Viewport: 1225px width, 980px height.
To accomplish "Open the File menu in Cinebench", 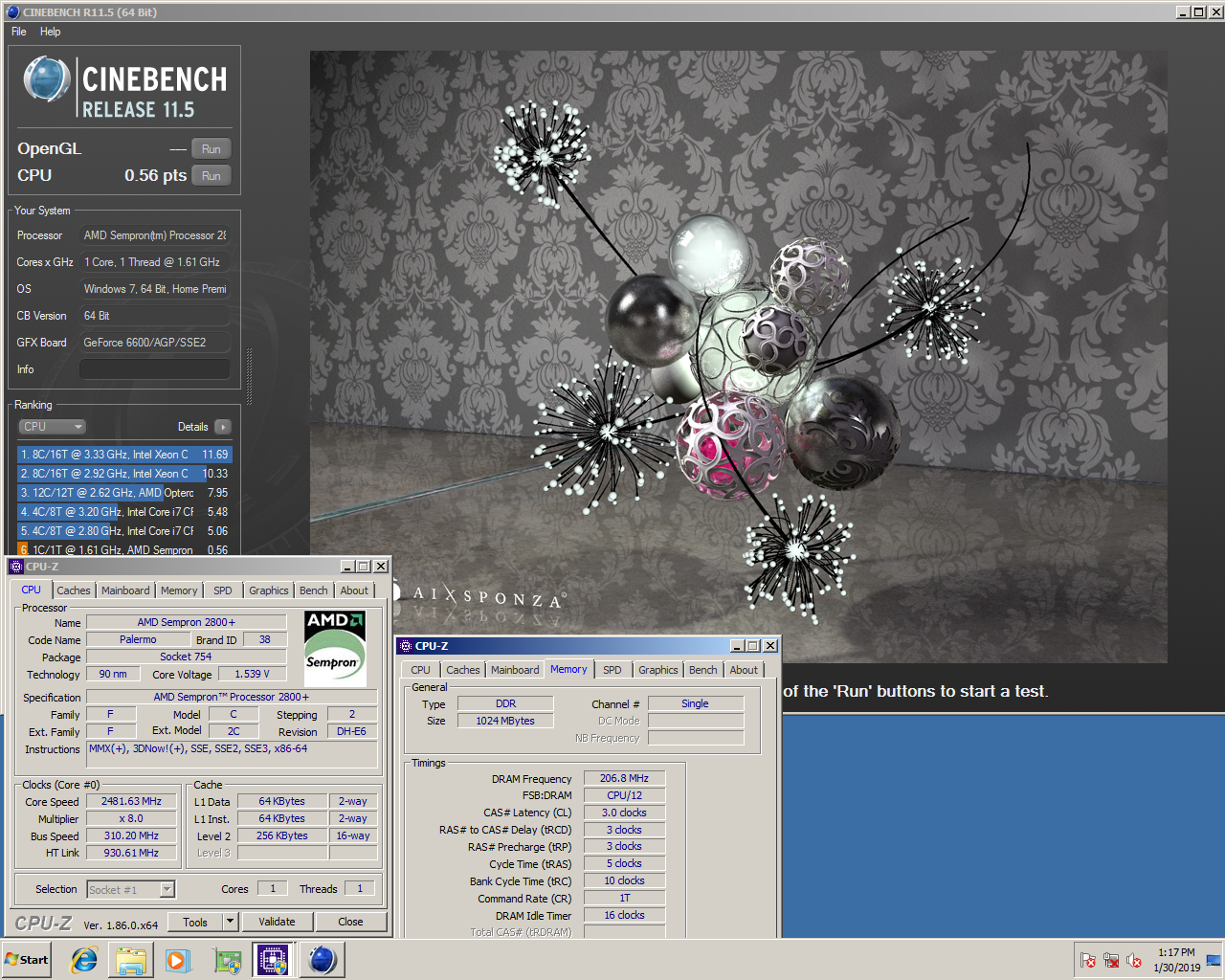I will coord(19,32).
